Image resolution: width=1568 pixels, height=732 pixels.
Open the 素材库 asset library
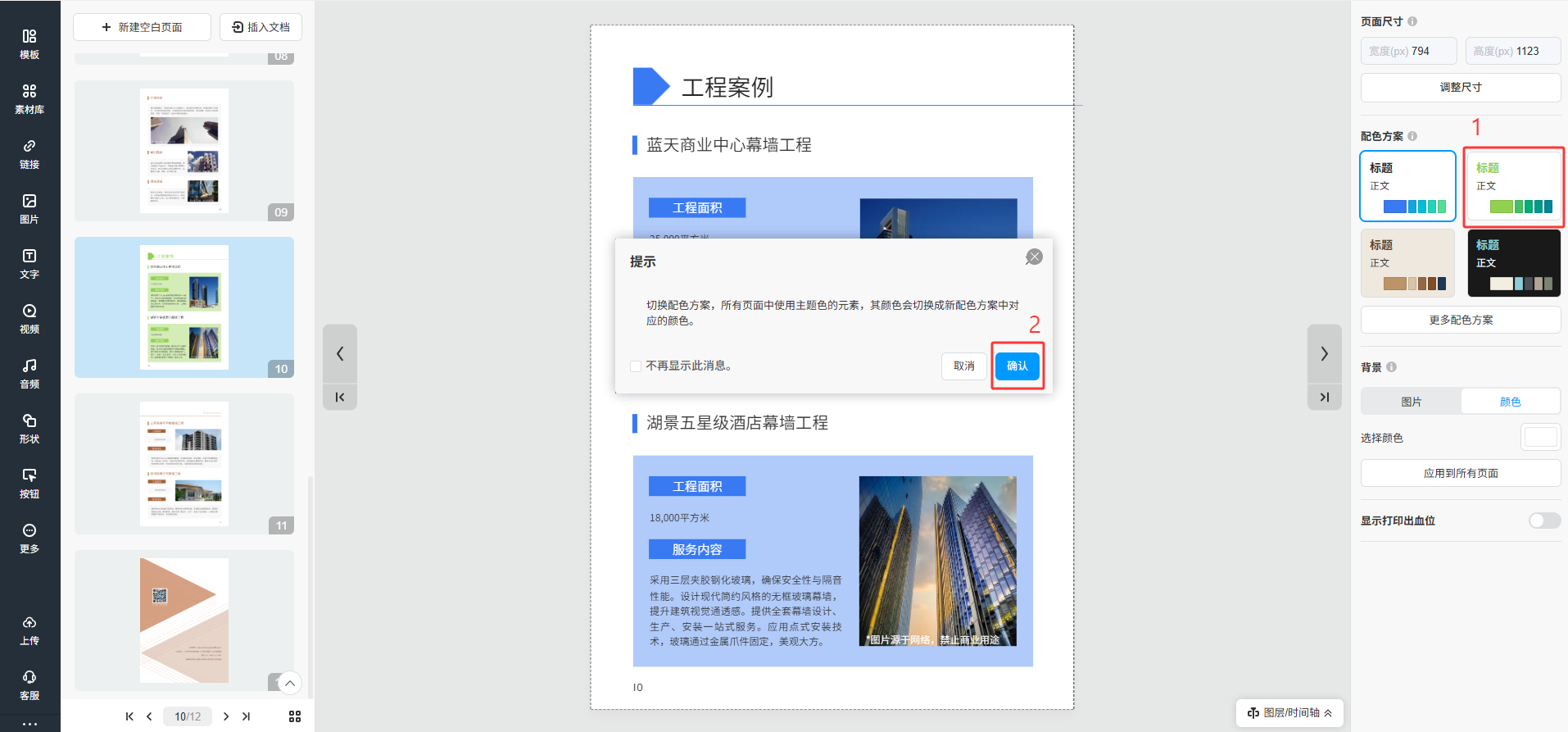coord(29,99)
